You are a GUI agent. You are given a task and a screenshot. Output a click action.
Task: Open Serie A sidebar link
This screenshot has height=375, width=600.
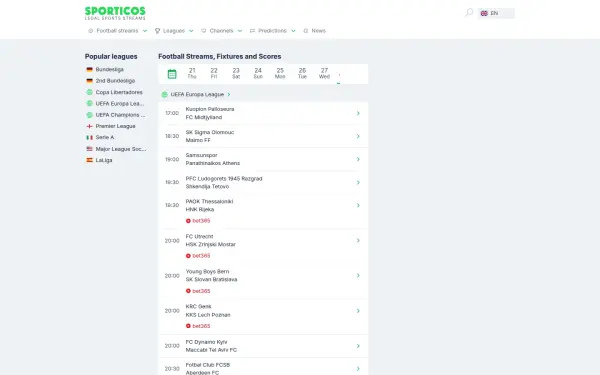(x=105, y=137)
